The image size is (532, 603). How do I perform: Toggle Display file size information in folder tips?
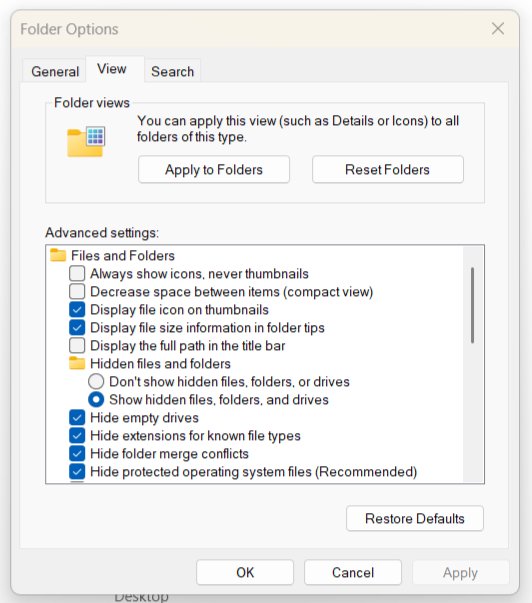click(x=77, y=328)
